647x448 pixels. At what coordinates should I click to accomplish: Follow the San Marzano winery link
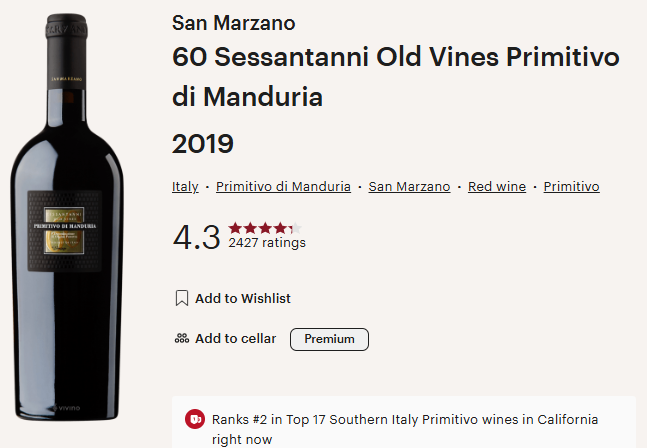(409, 186)
